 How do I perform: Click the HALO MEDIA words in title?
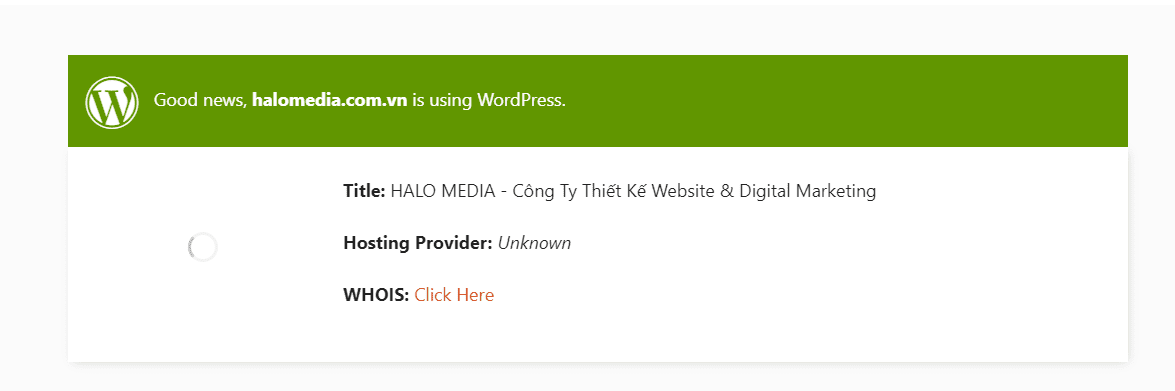(443, 191)
